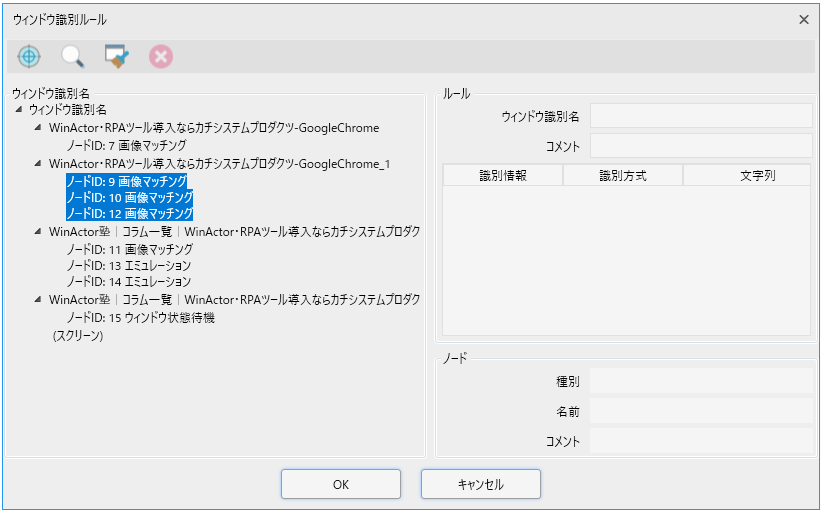Collapse the GoogleChrome_1 rule node arrow
The width and height of the screenshot is (822, 511).
39,163
